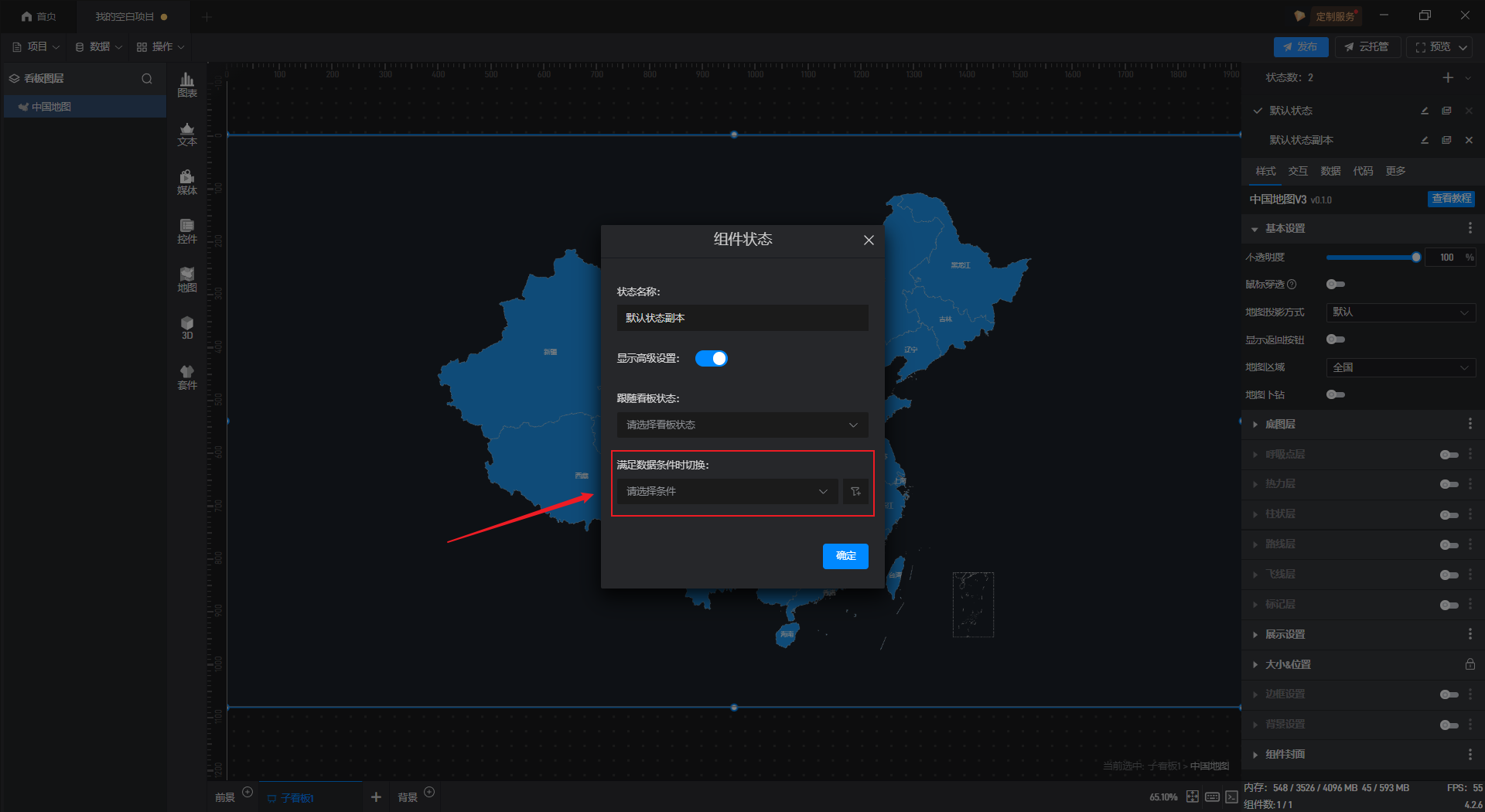Open the 地图区域 dropdown
1485x812 pixels.
[1401, 367]
